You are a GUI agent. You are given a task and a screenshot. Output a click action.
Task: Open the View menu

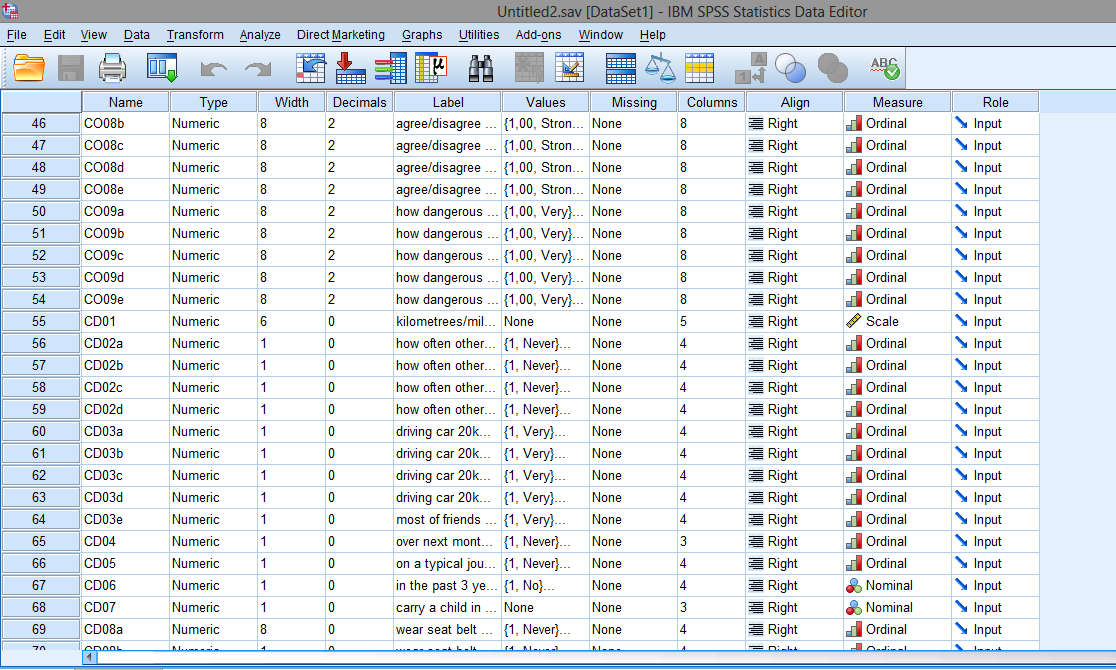pos(93,35)
